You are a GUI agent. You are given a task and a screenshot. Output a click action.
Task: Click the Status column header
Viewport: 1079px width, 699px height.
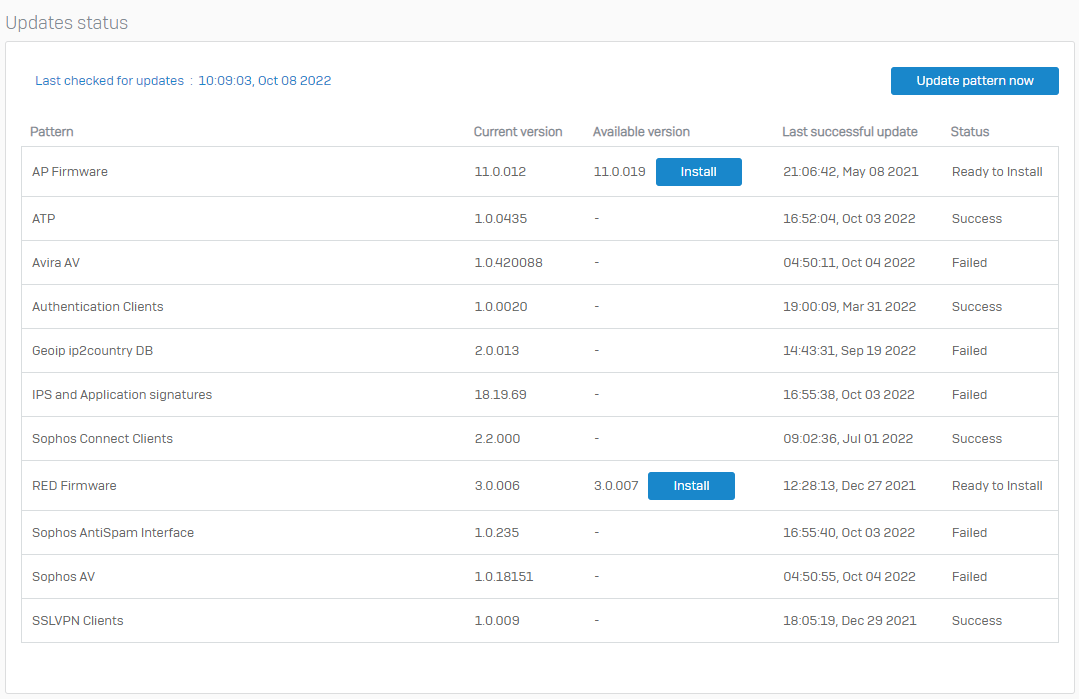pyautogui.click(x=970, y=131)
